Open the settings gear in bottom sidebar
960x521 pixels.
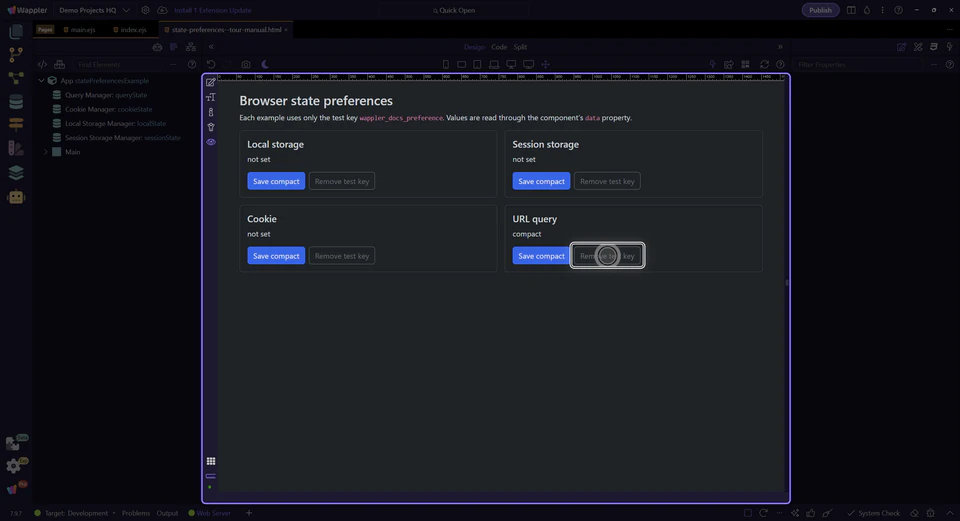pos(13,466)
